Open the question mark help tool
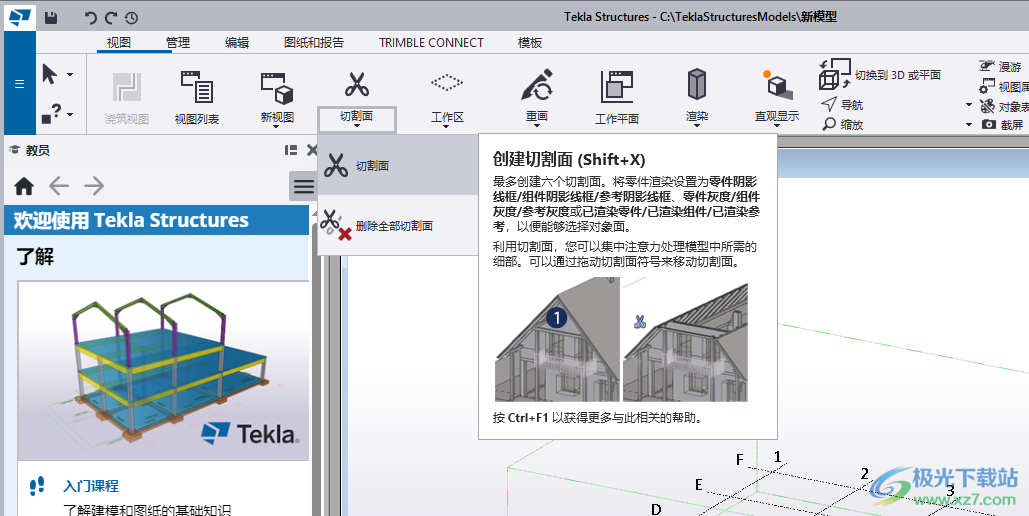This screenshot has height=516, width=1029. pyautogui.click(x=52, y=114)
